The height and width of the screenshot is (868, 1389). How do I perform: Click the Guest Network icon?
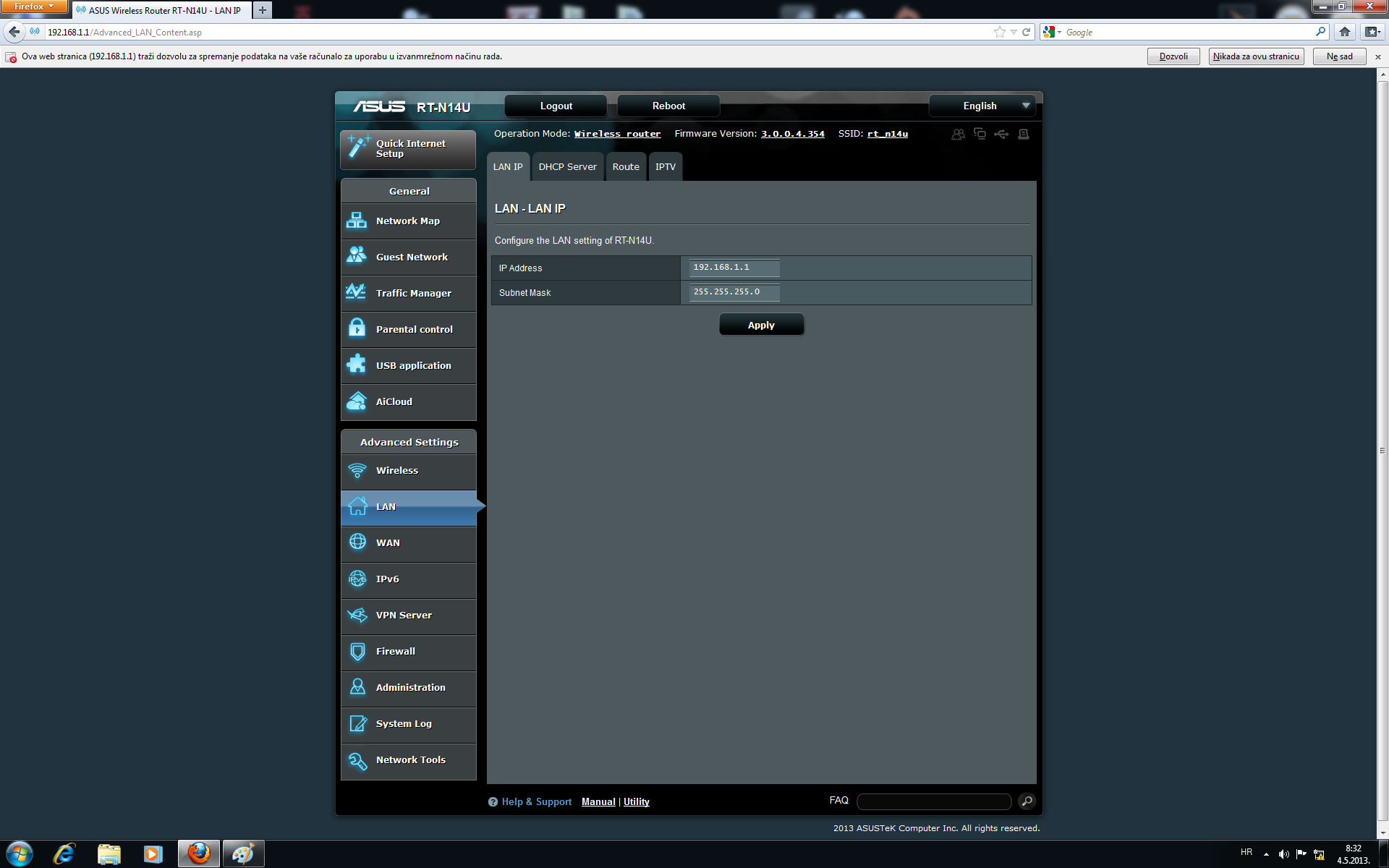357,255
